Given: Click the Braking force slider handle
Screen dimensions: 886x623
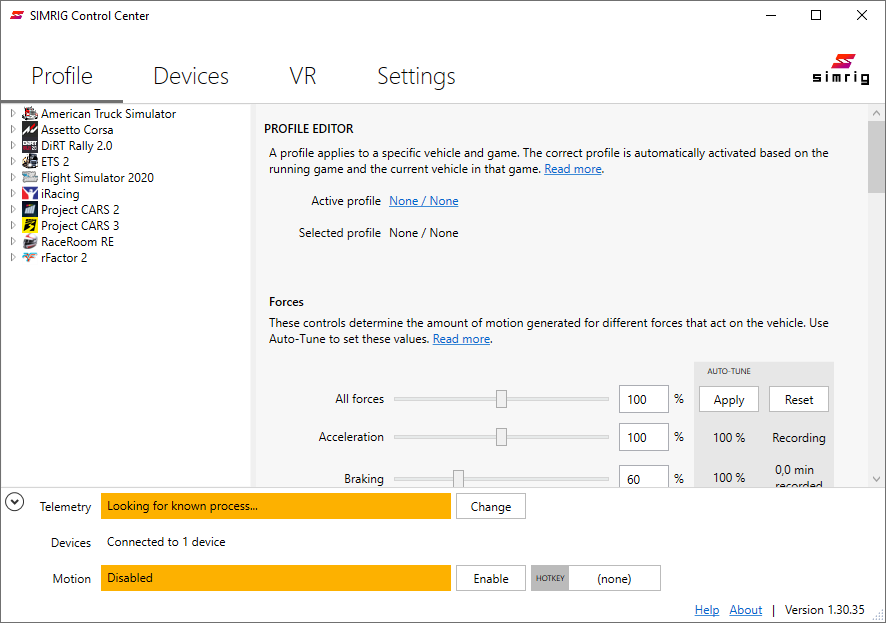Looking at the screenshot, I should point(458,479).
